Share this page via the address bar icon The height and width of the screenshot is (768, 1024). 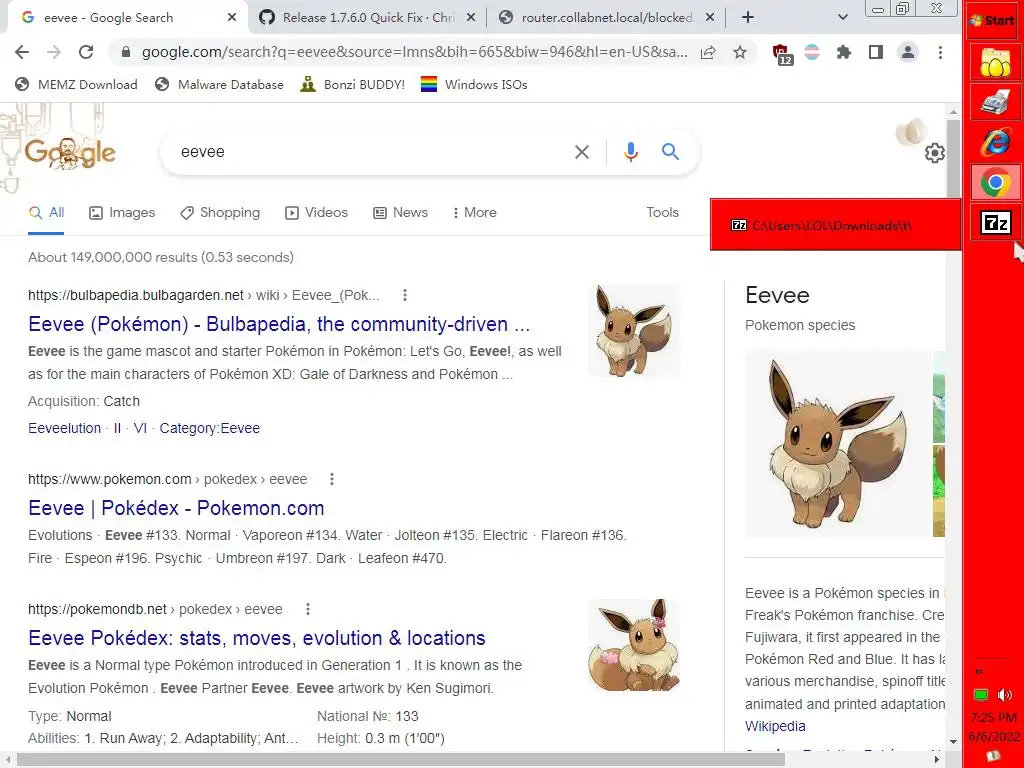[x=708, y=52]
